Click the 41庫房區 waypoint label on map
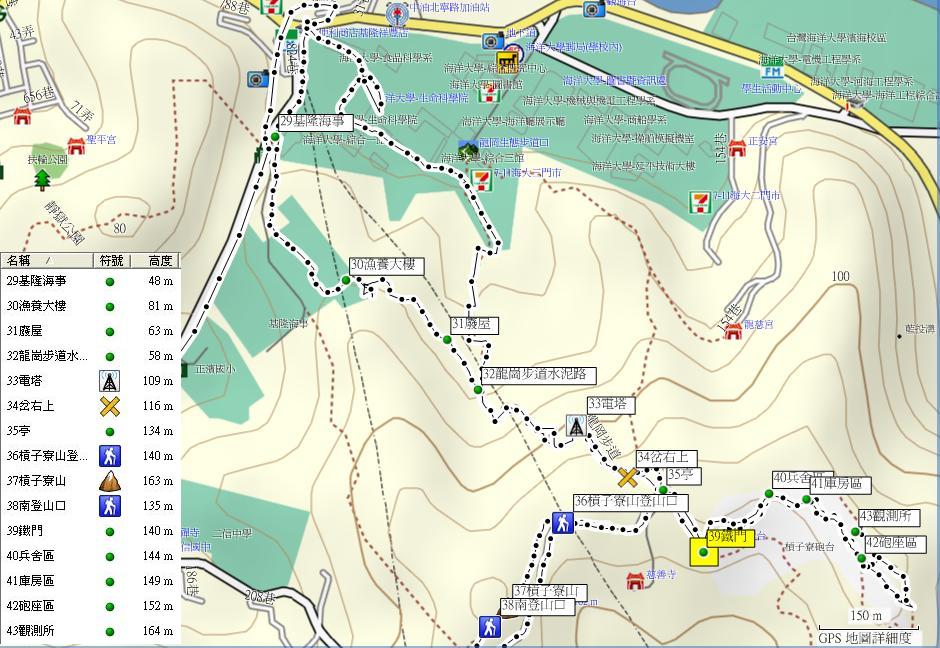The image size is (940, 648). [840, 484]
